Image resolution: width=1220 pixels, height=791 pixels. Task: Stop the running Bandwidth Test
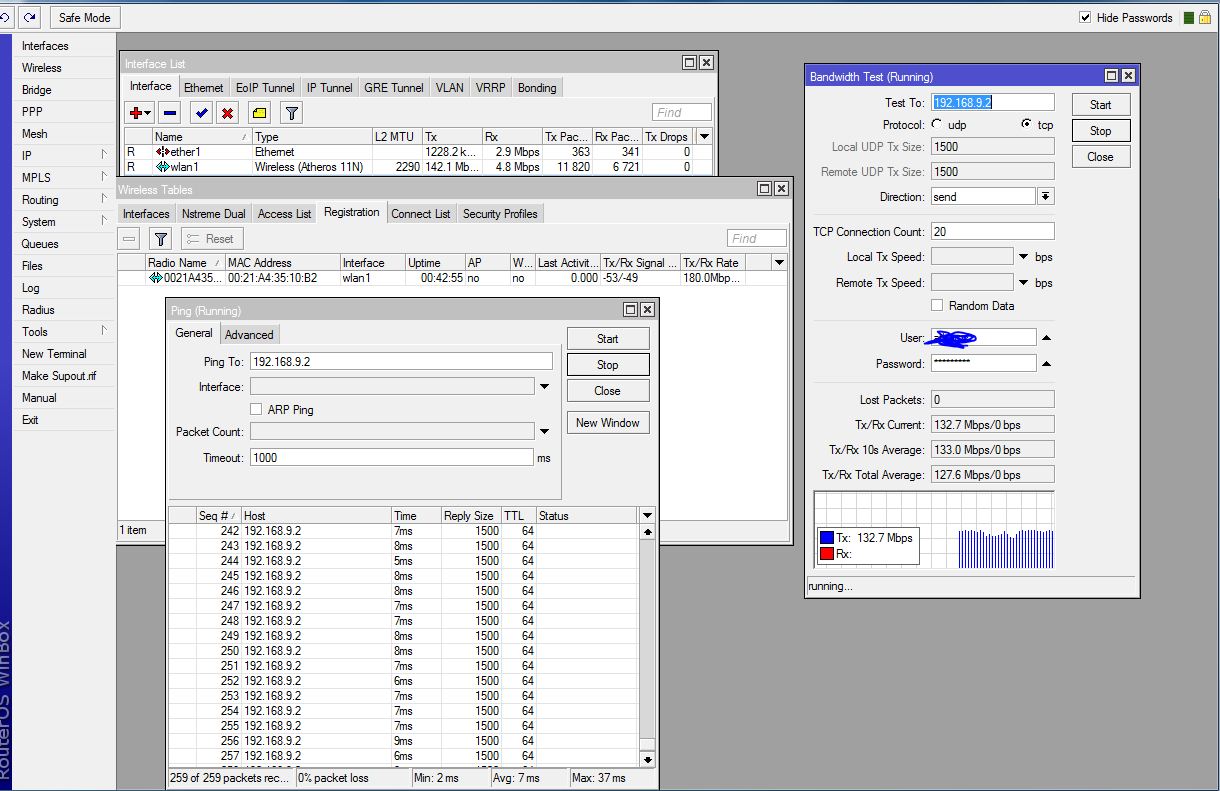pyautogui.click(x=1101, y=131)
